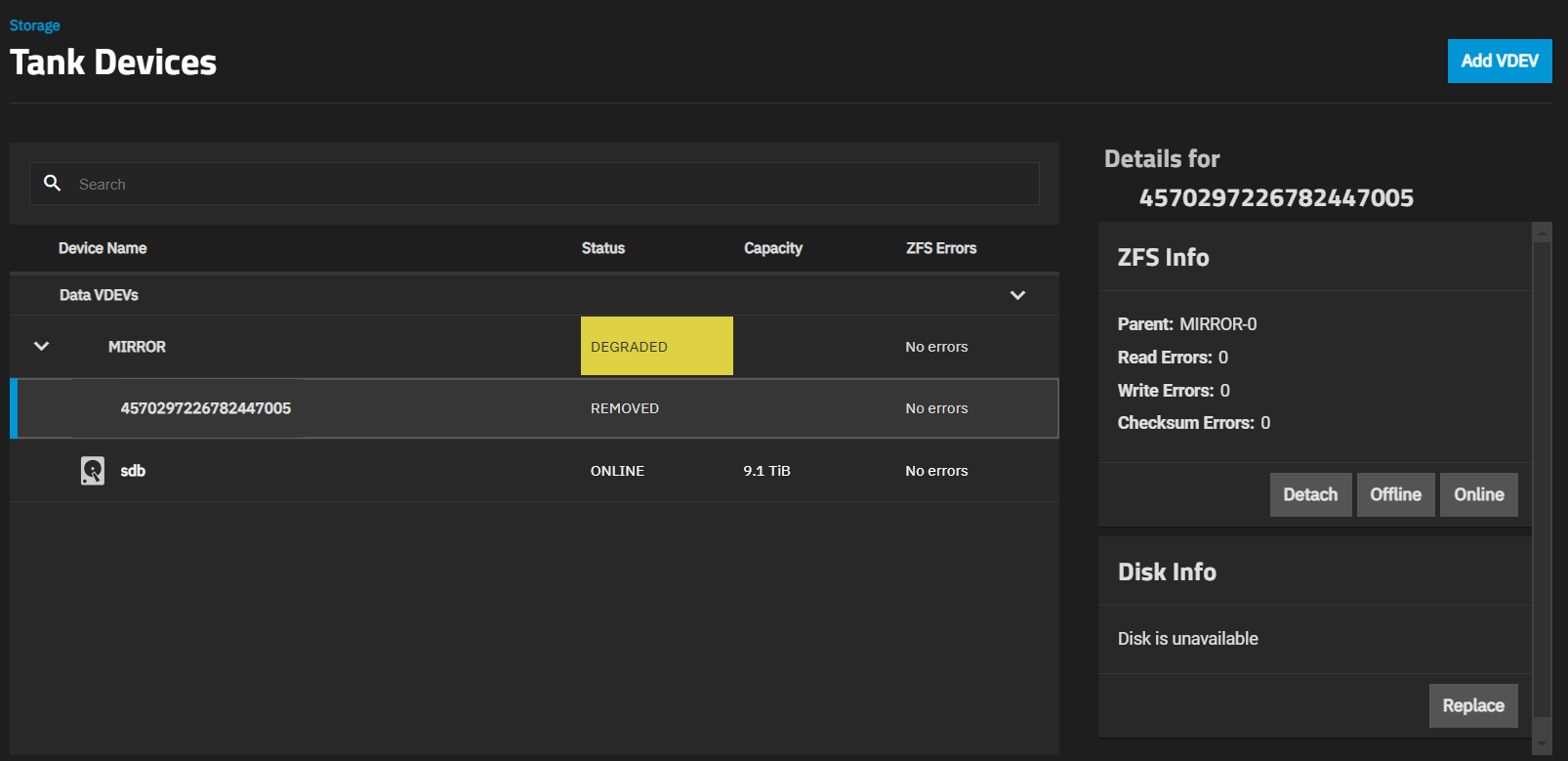Screen dimensions: 1568x761
Task: Detach the removed device from the mirror
Action: coord(1309,494)
